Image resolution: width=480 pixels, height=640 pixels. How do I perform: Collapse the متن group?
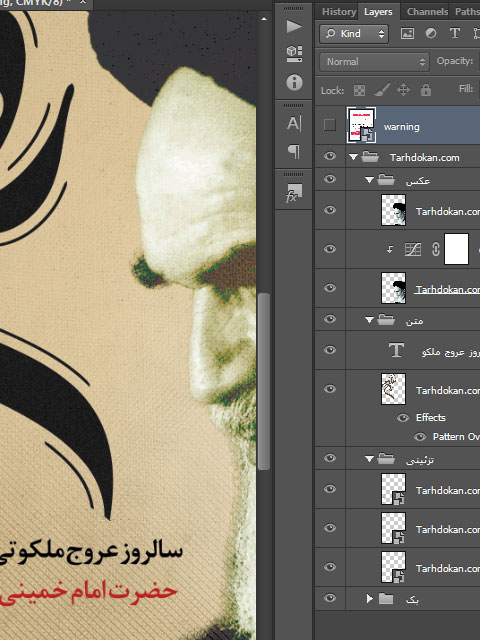(x=369, y=320)
